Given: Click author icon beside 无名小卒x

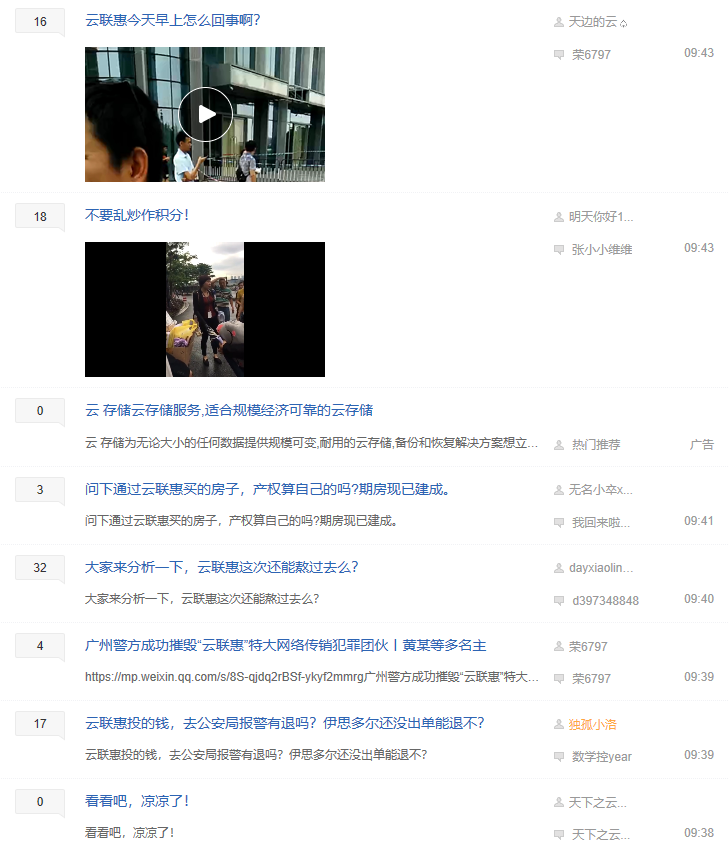Looking at the screenshot, I should tap(559, 490).
